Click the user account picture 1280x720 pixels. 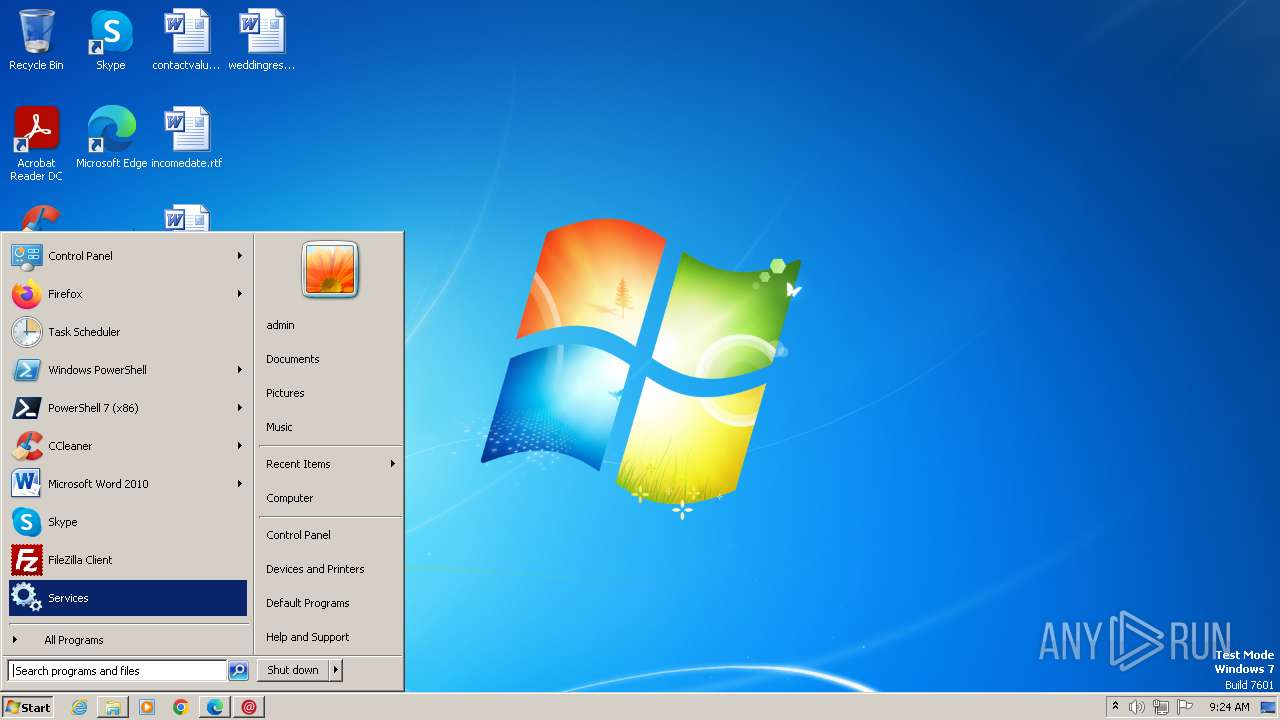(330, 270)
